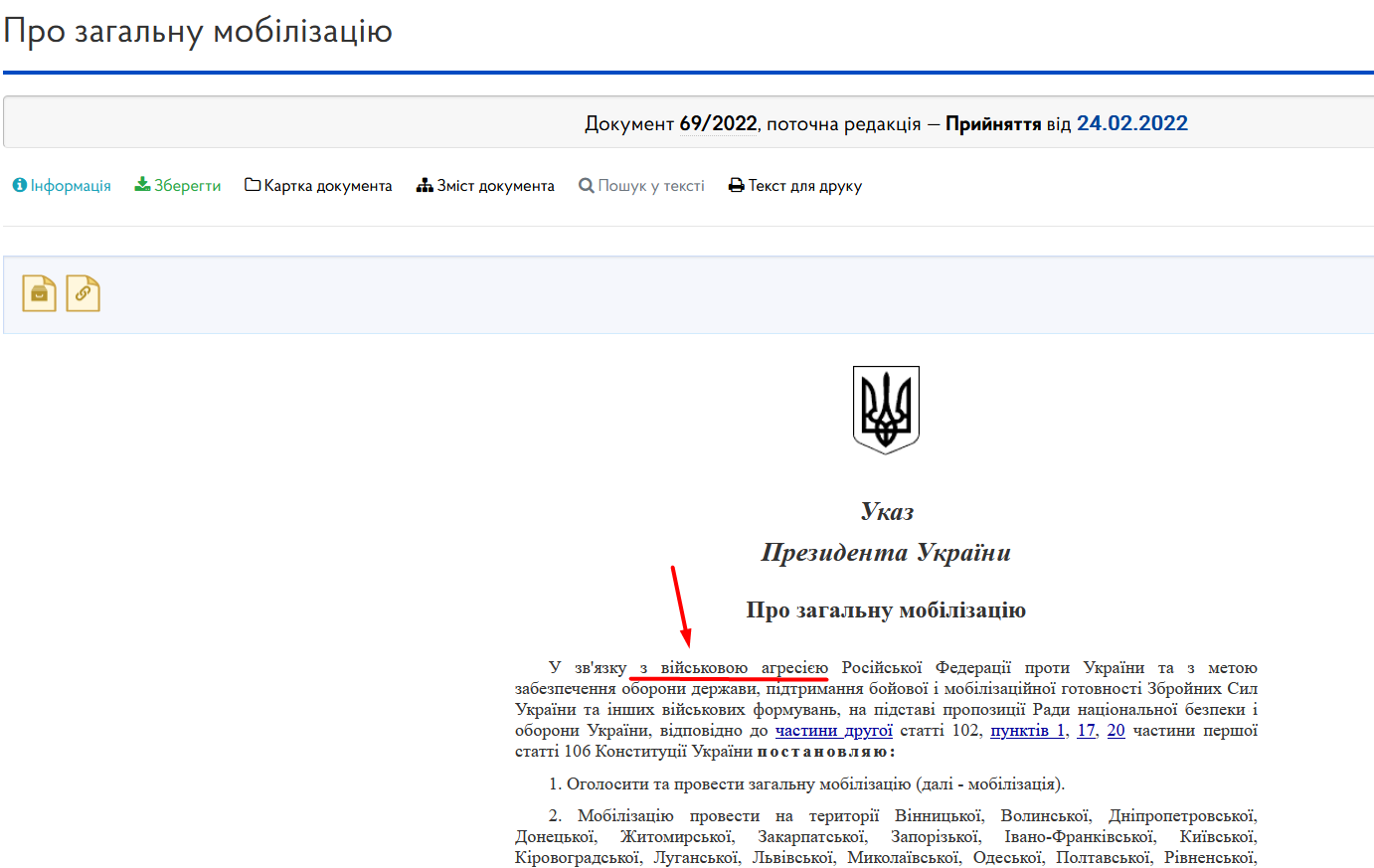Open the yellow chain-link document icon
This screenshot has height=868, width=1374.
(x=83, y=293)
